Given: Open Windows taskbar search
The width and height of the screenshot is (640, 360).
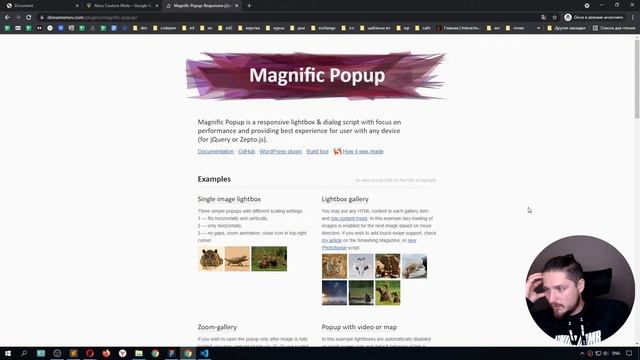Looking at the screenshot, I should click(x=24, y=353).
